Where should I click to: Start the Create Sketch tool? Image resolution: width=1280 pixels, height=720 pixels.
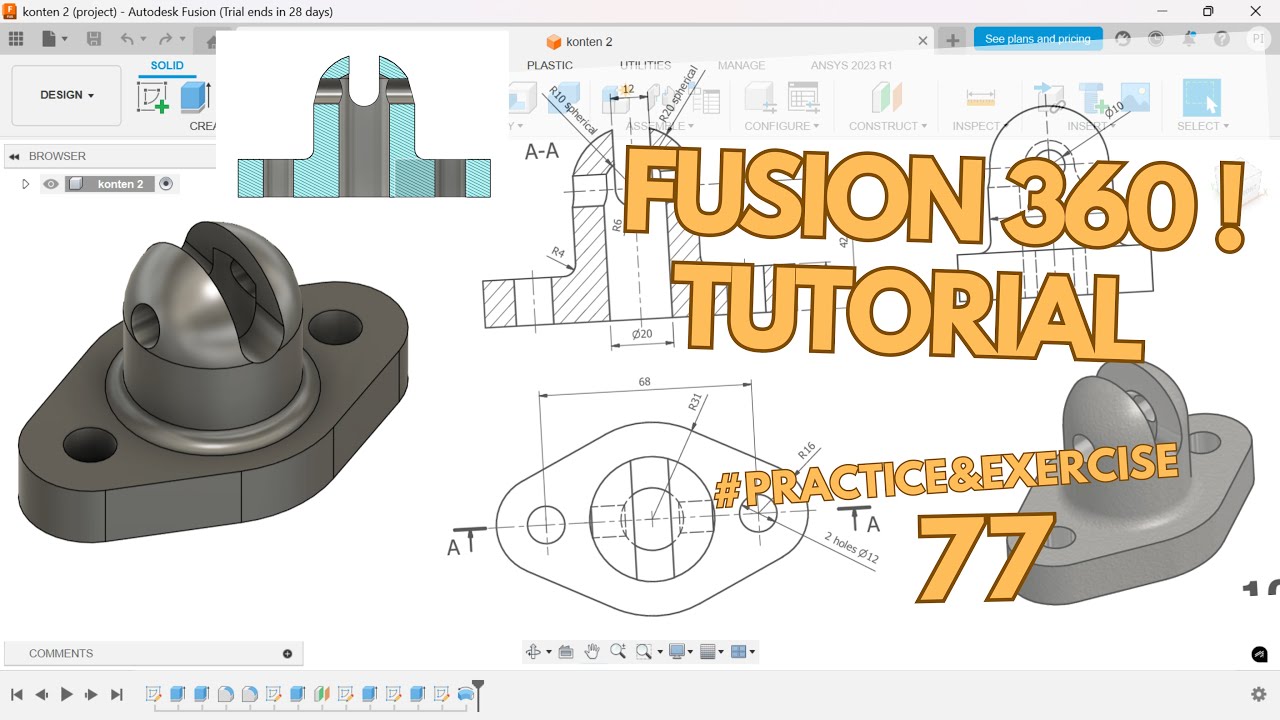pyautogui.click(x=152, y=97)
